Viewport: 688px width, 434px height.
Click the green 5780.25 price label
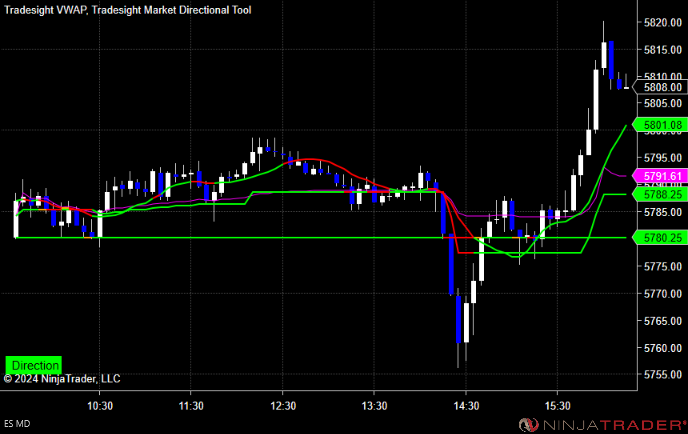click(660, 238)
